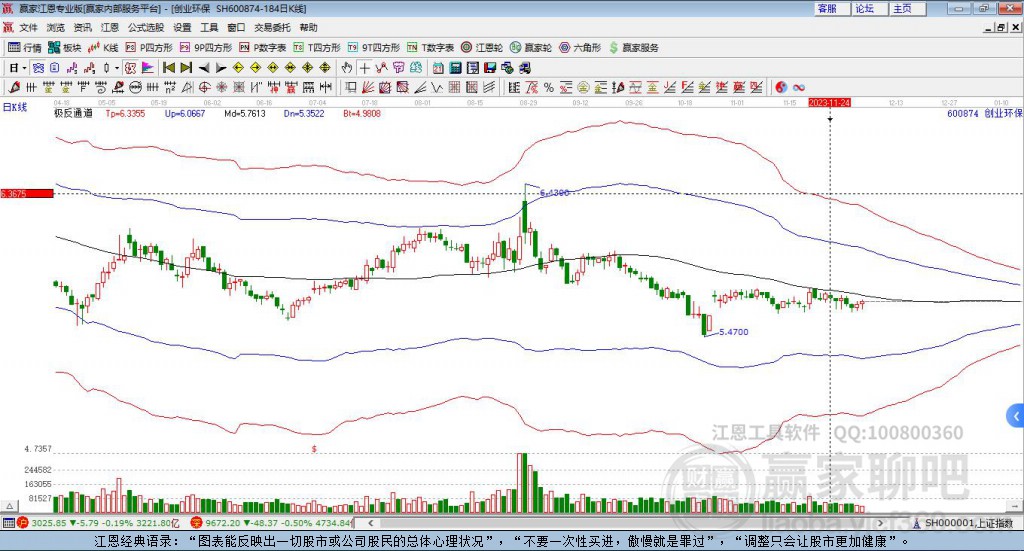Click the 主页 homepage button

pos(908,8)
